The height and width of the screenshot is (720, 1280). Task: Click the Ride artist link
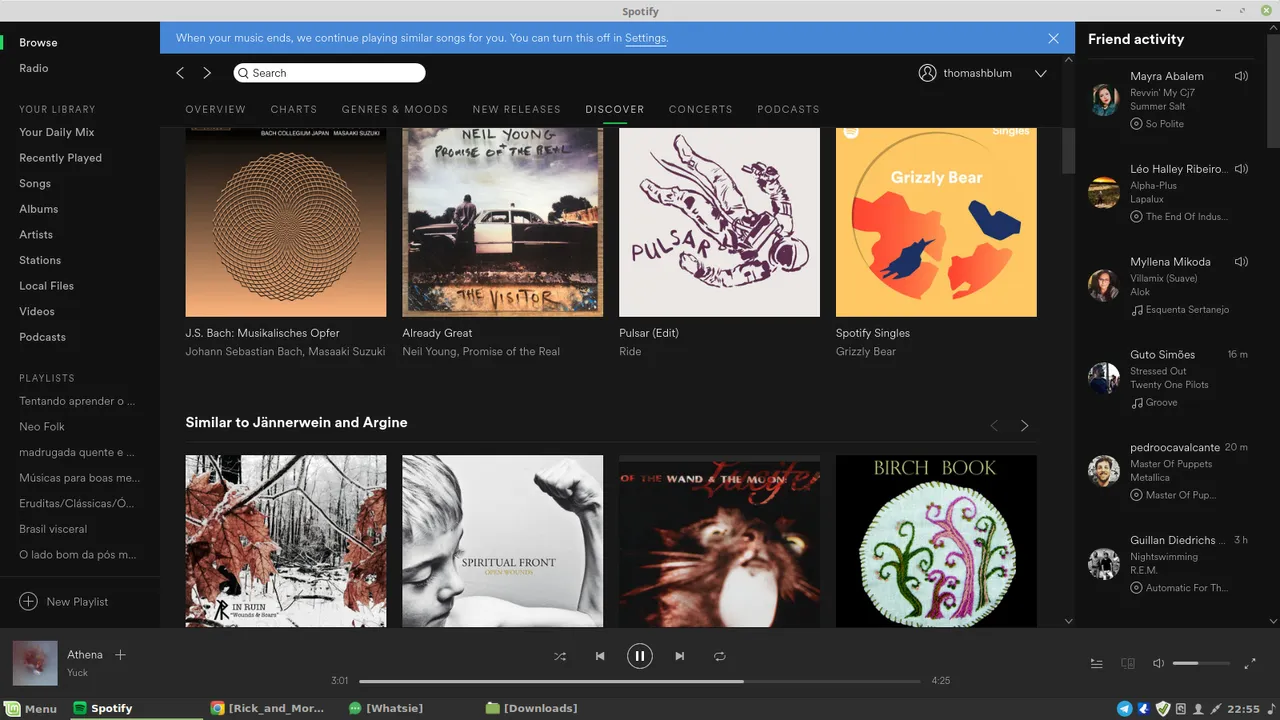(x=630, y=351)
